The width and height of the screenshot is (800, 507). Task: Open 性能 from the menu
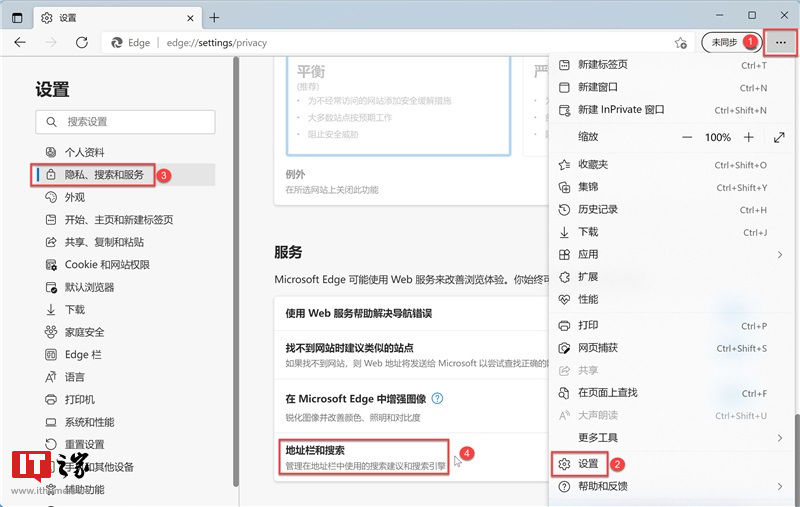coord(672,299)
